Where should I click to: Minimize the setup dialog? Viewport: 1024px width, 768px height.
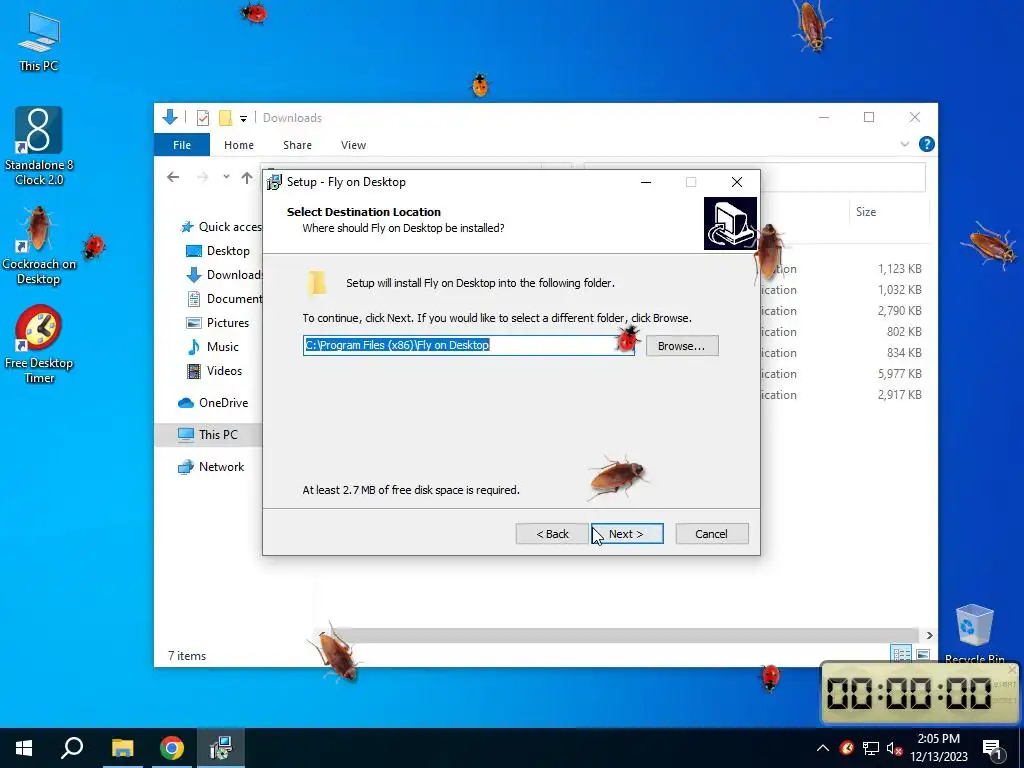pyautogui.click(x=646, y=182)
